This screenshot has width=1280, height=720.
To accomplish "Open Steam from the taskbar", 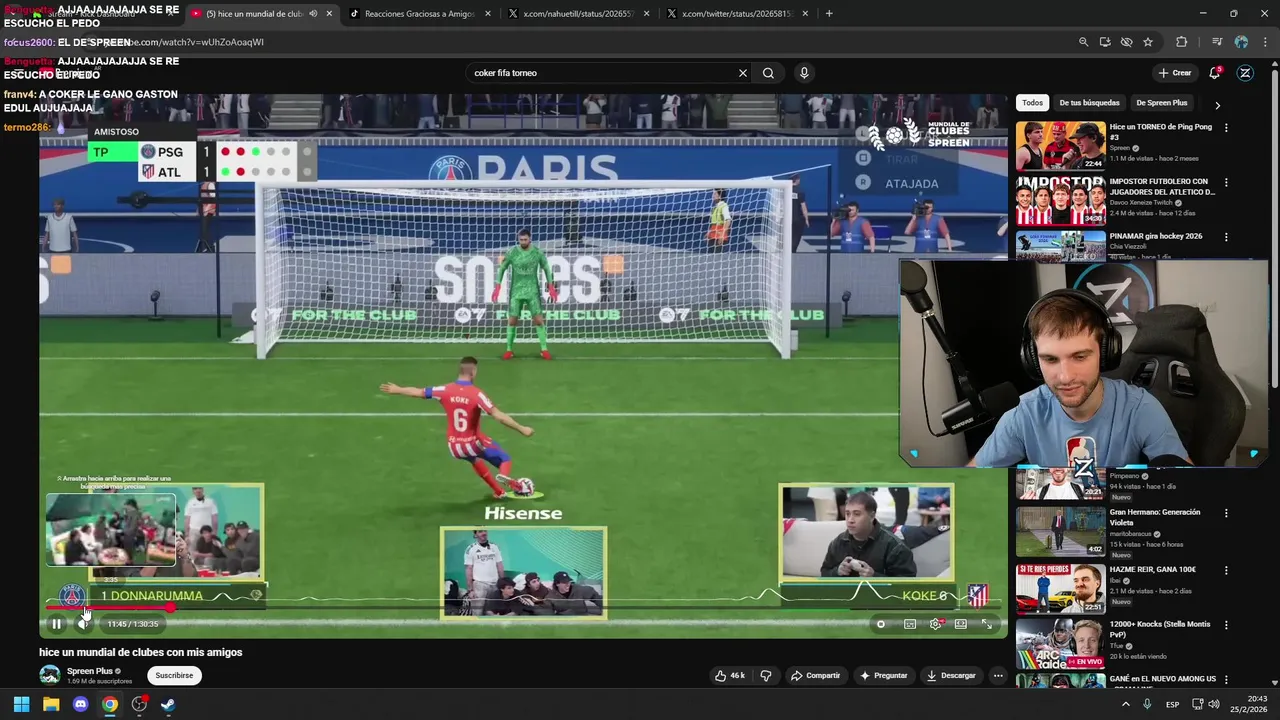I will pos(168,704).
